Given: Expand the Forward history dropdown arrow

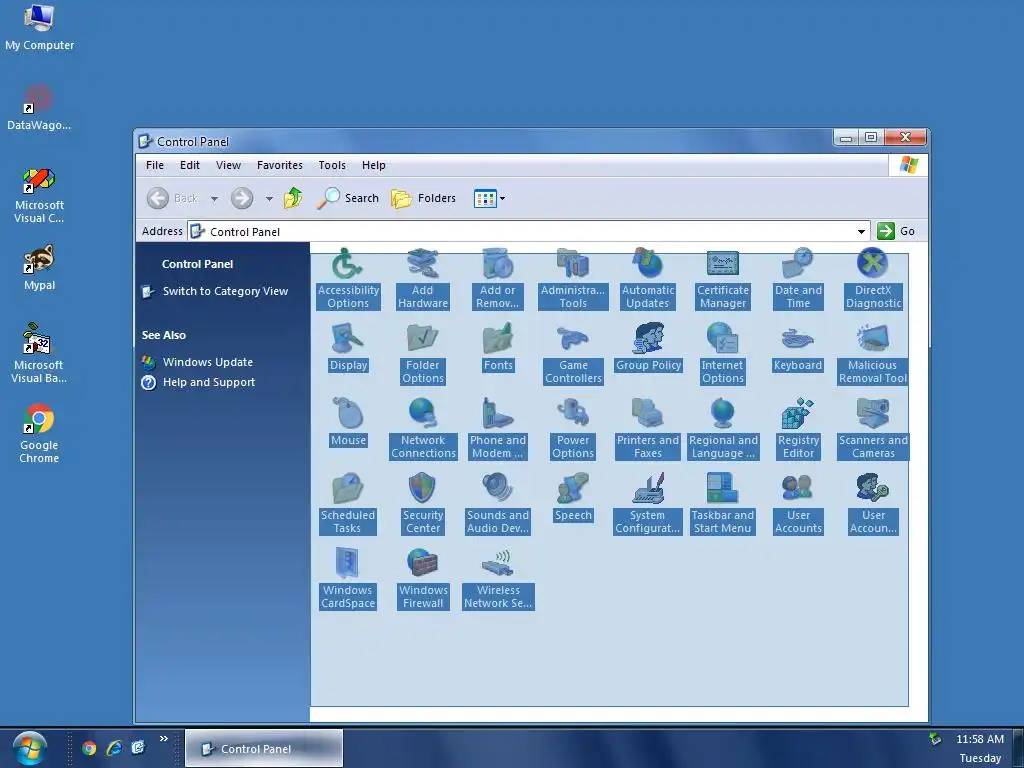Looking at the screenshot, I should pos(269,199).
